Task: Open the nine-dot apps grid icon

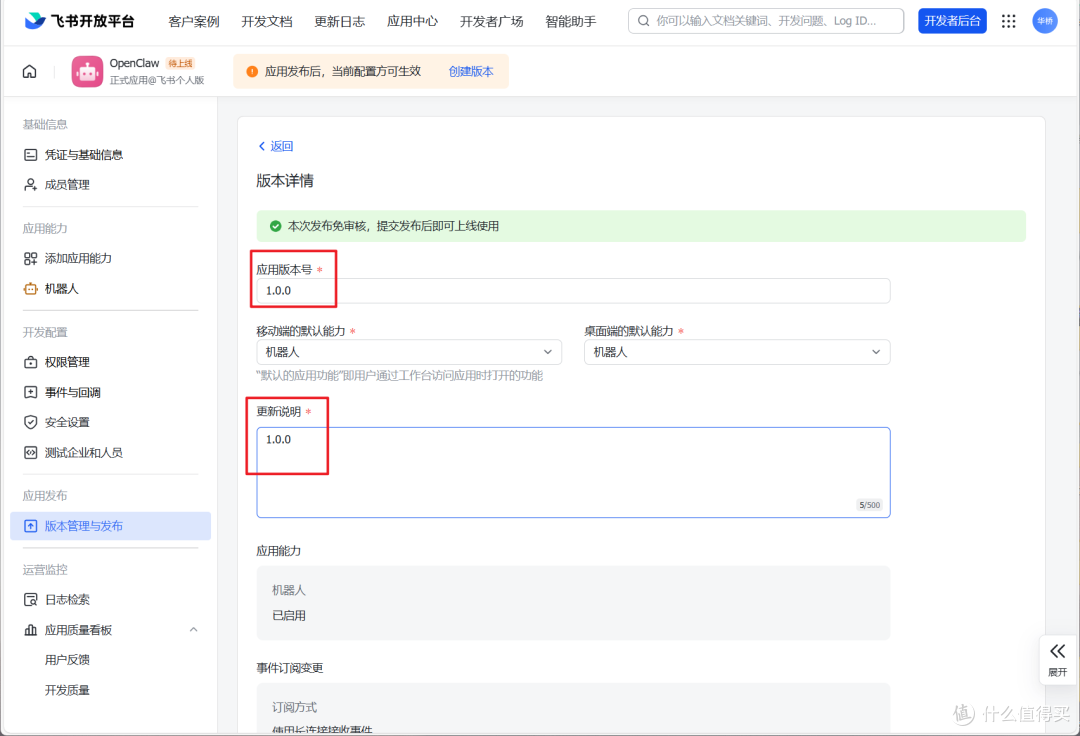Action: point(1008,21)
